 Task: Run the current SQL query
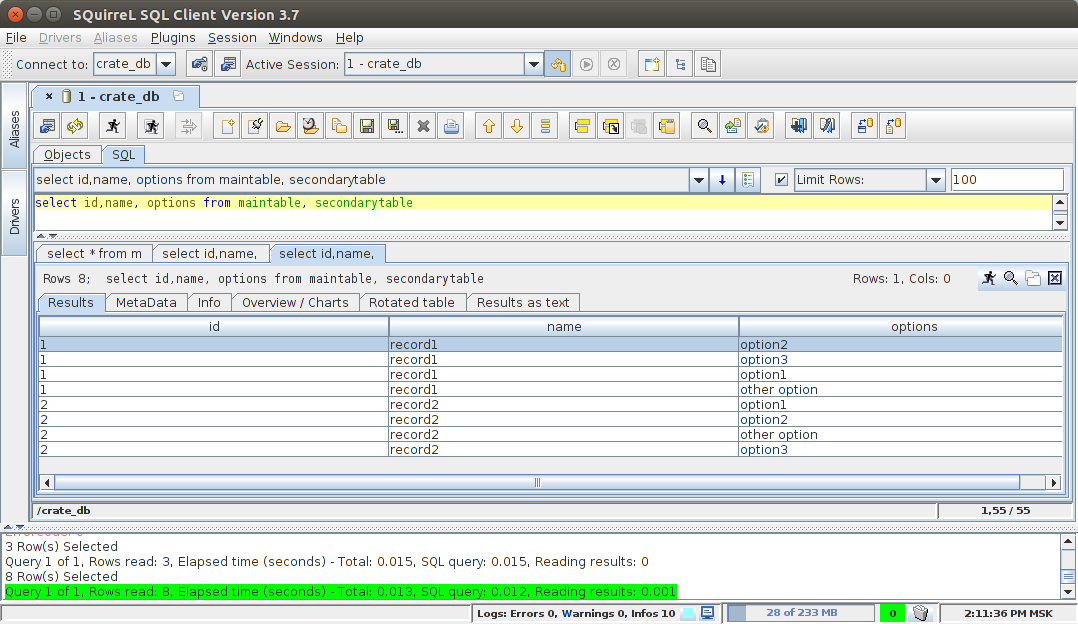[115, 126]
